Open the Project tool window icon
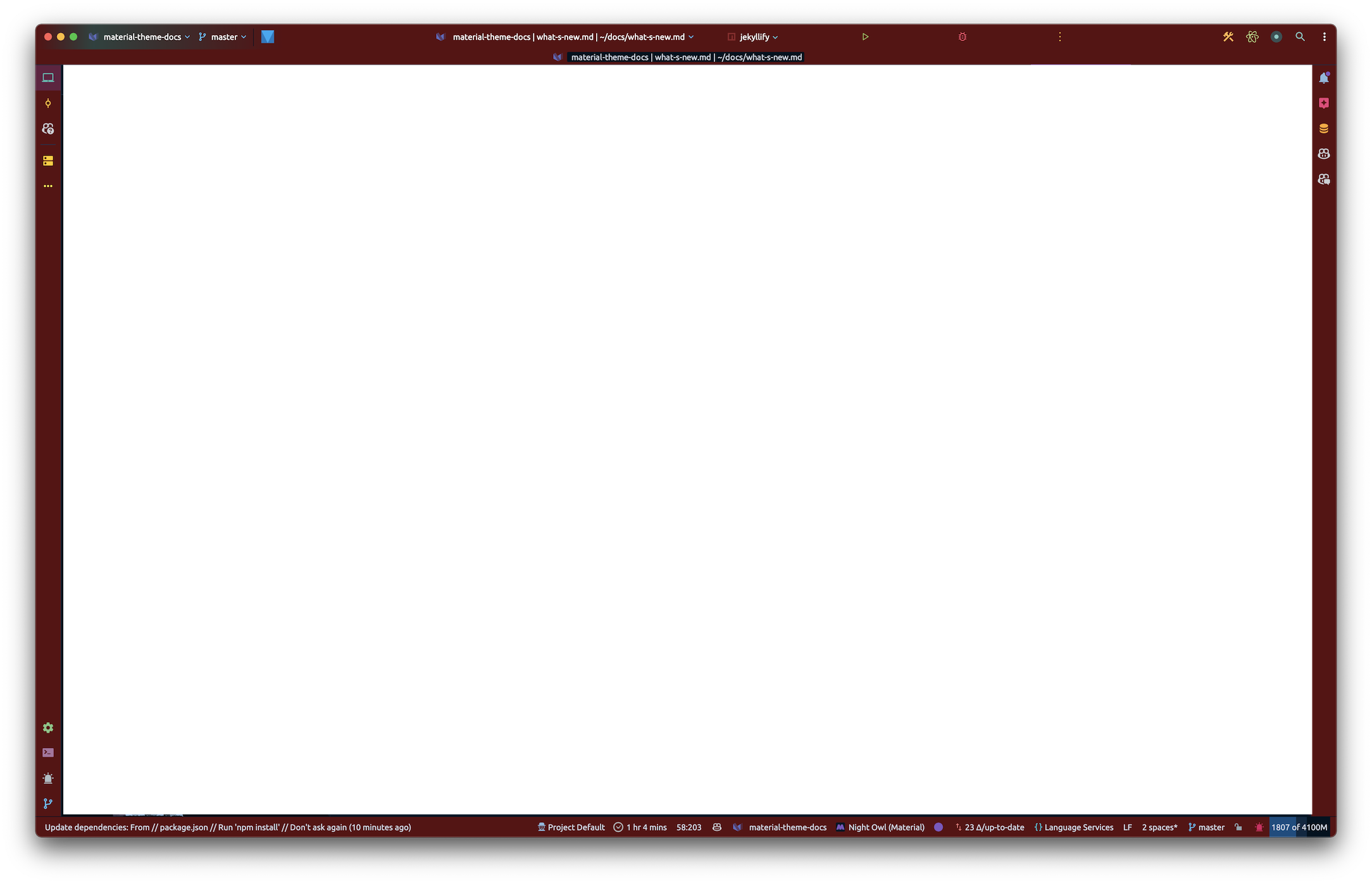 tap(48, 78)
